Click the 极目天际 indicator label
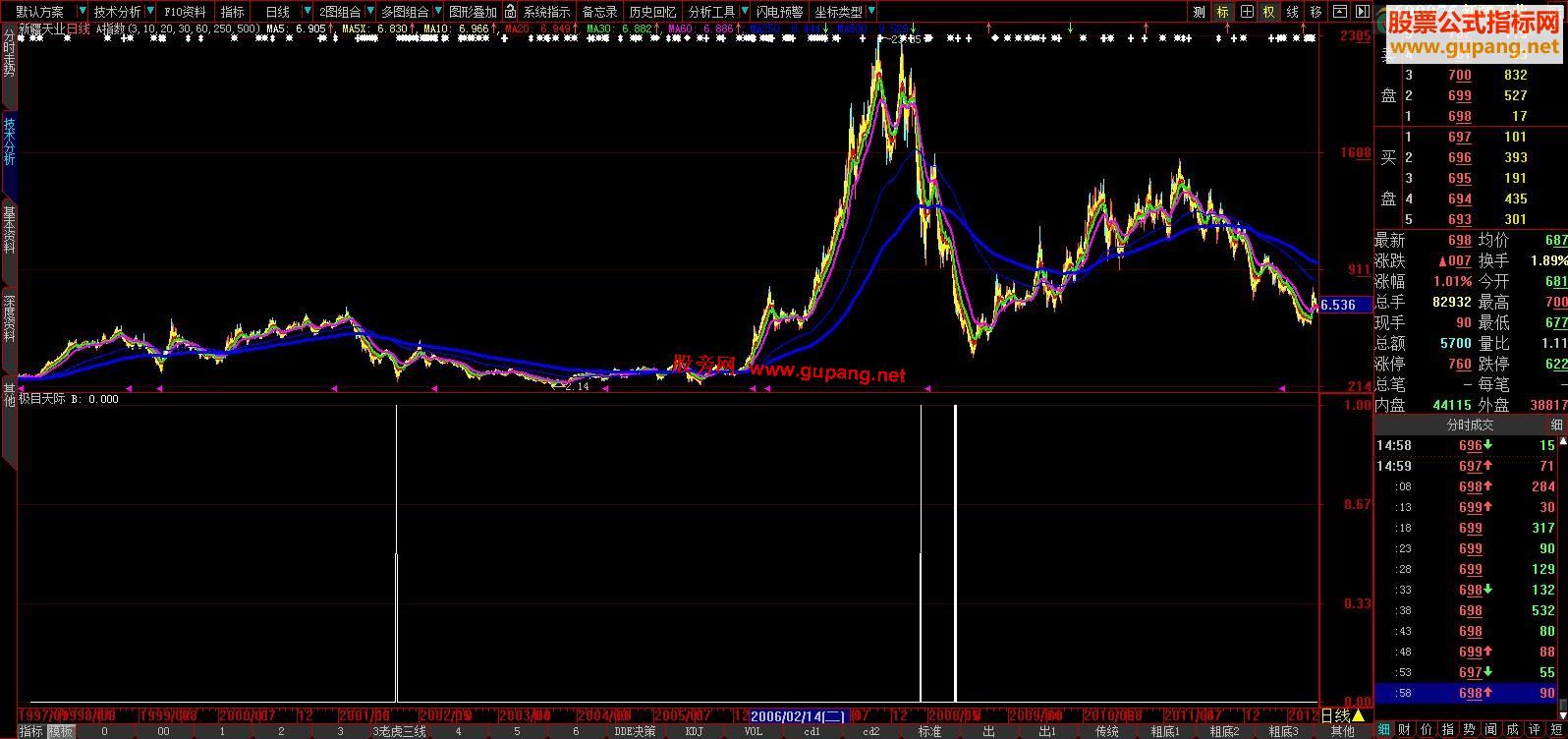1568x739 pixels. tap(41, 399)
